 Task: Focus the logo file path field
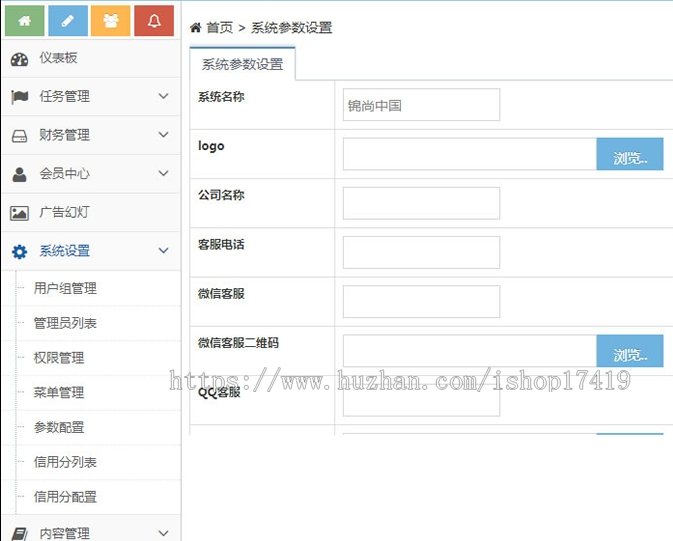470,154
